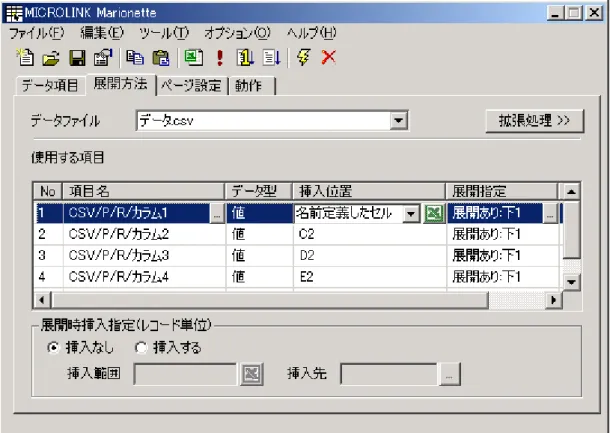Screen dimensions: 610x433
Task: Click the 値 cell in row 3
Action: coord(259,256)
